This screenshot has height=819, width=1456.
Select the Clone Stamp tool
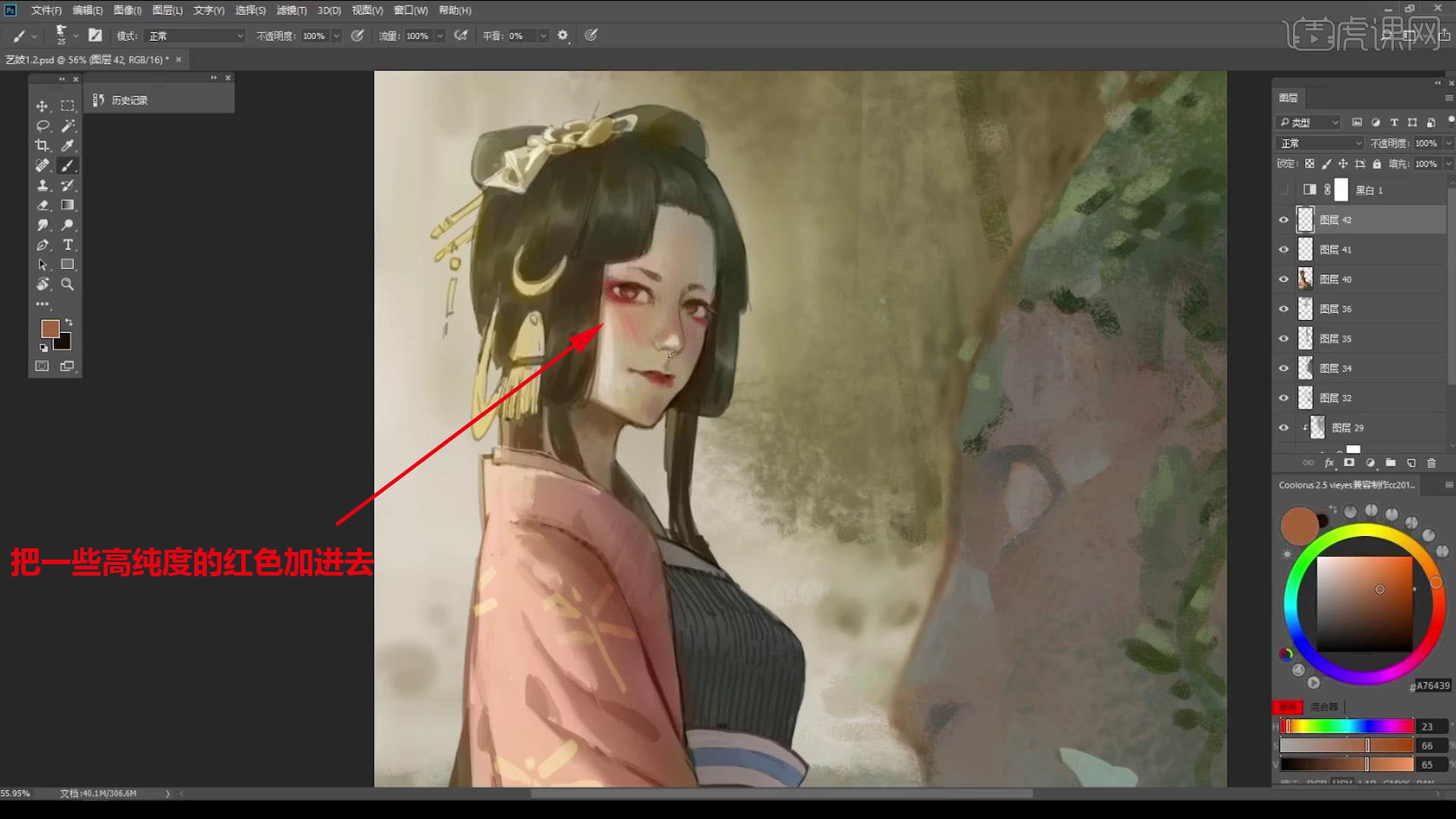click(42, 185)
